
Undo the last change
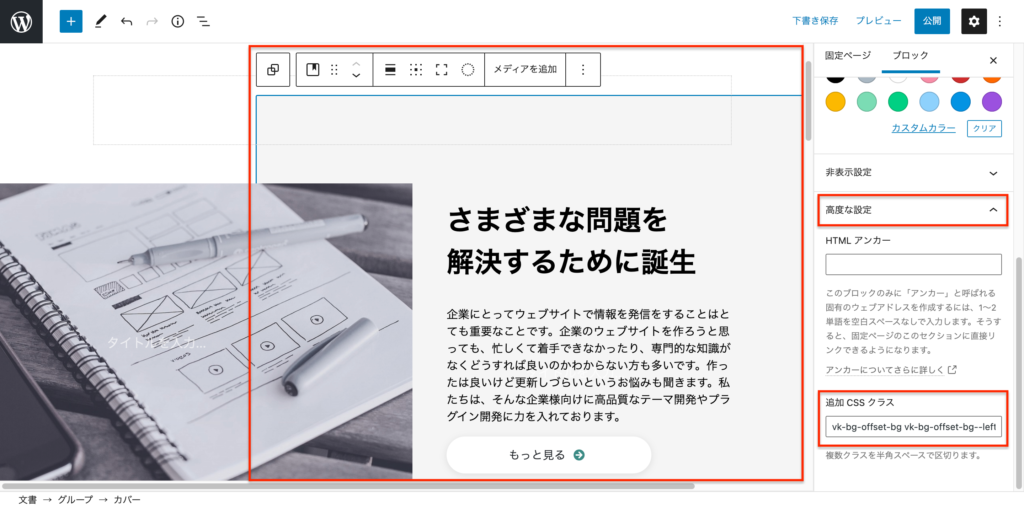click(x=126, y=21)
